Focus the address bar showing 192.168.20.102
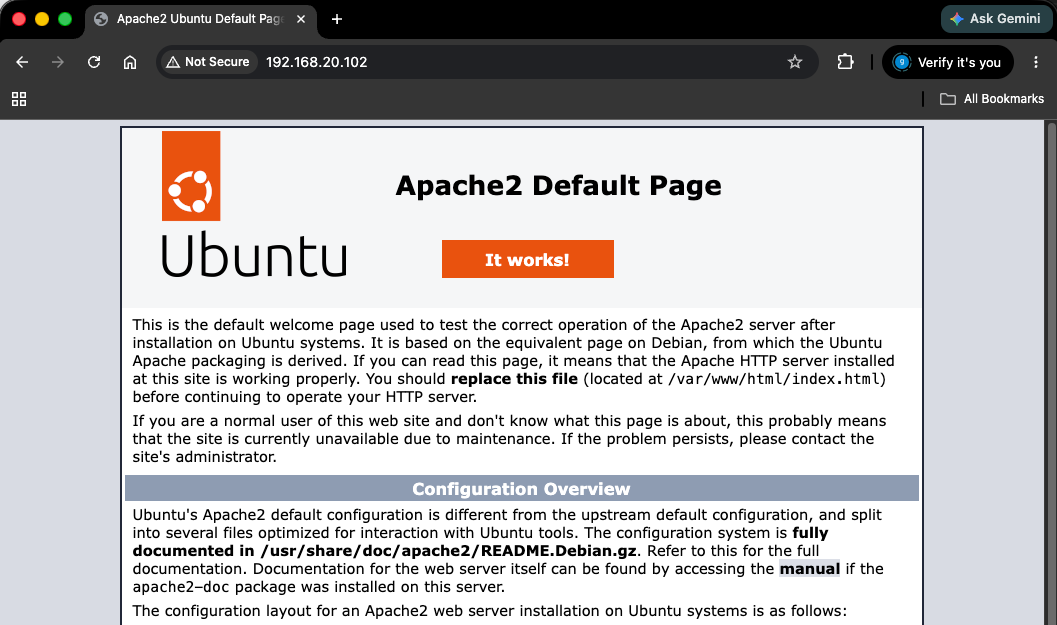Screen dimensions: 1057x625 488,62
